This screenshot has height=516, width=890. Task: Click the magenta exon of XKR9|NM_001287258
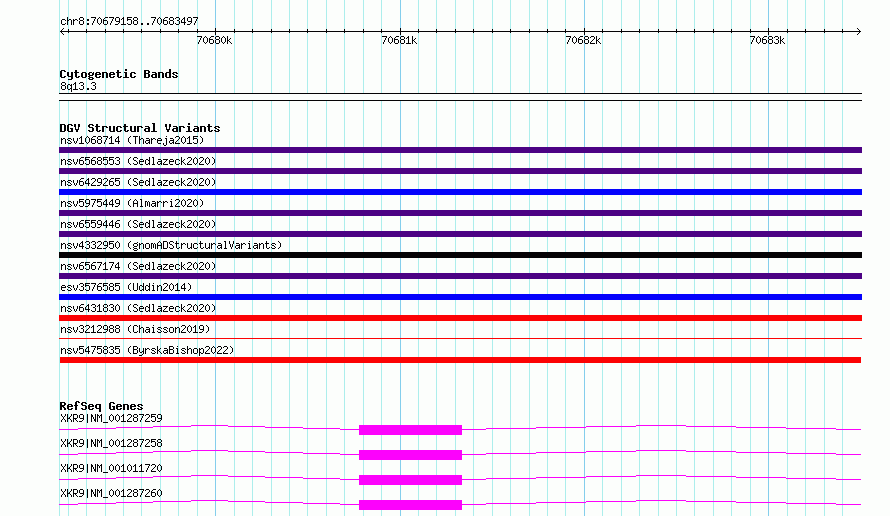(410, 455)
